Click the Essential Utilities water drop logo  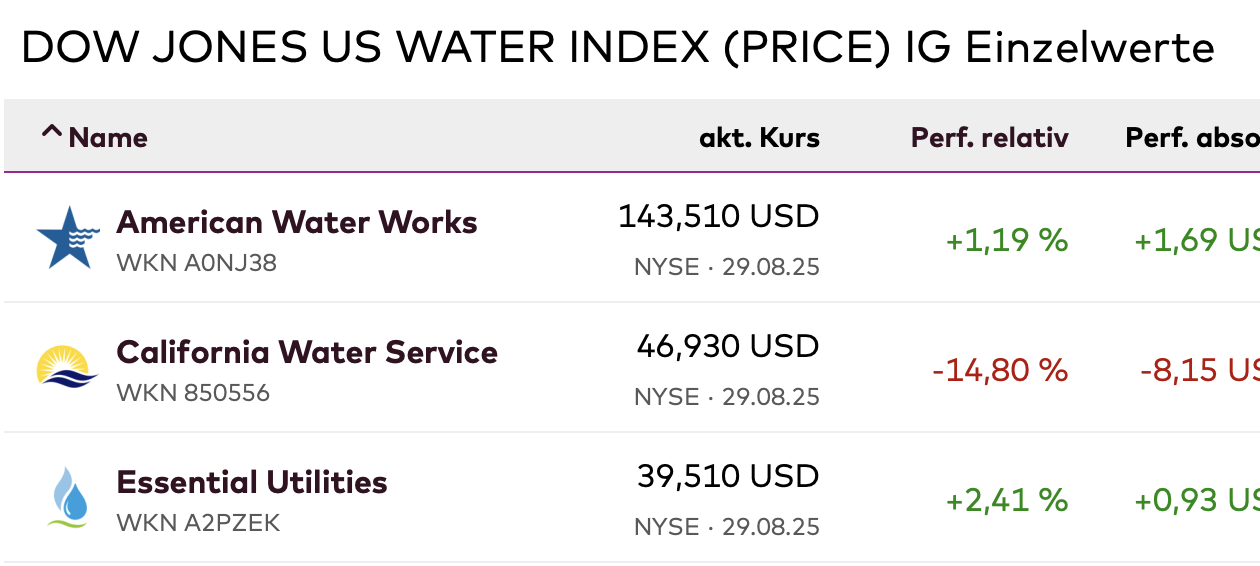[68, 497]
